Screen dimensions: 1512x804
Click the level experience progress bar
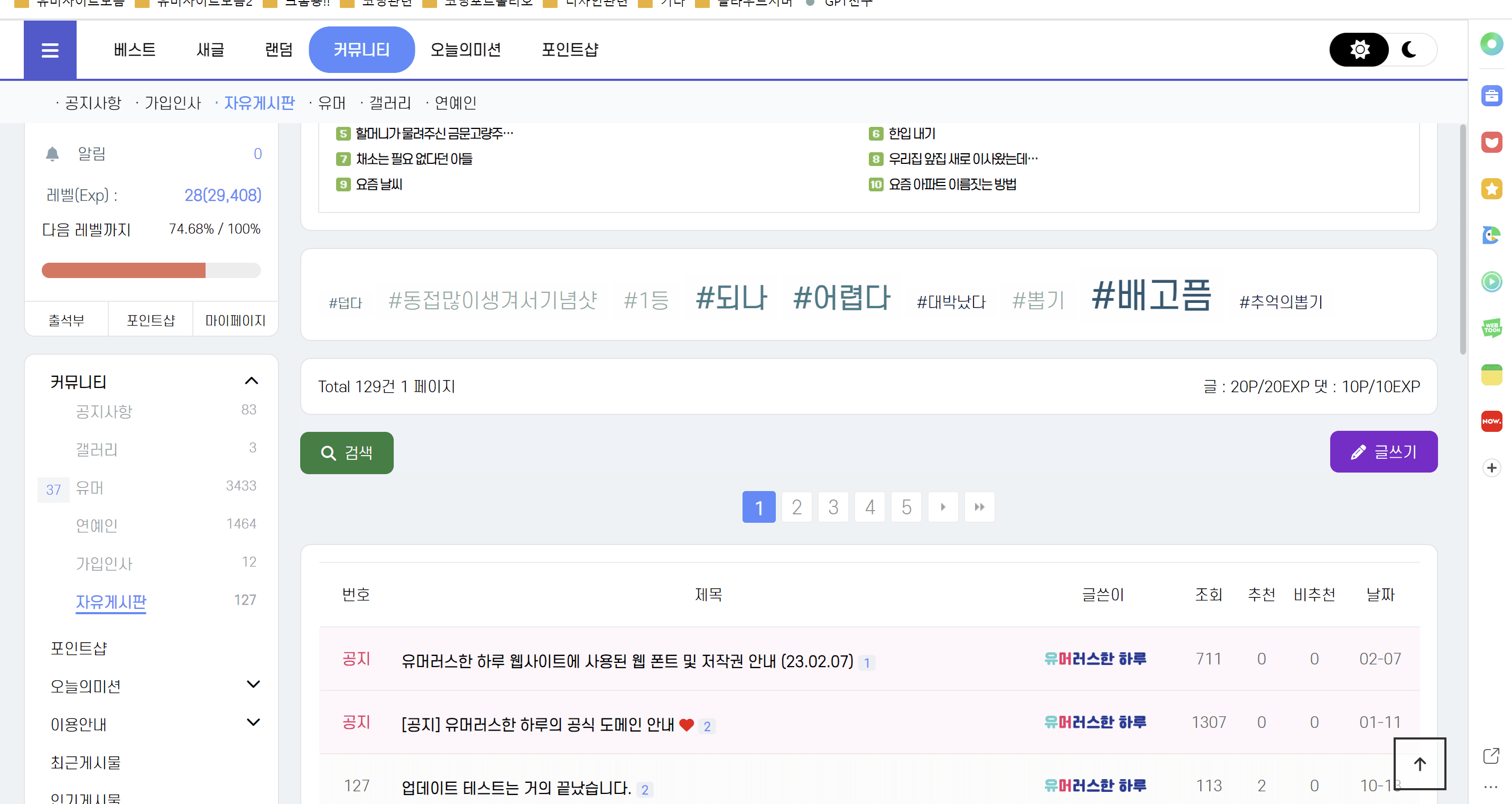(151, 270)
